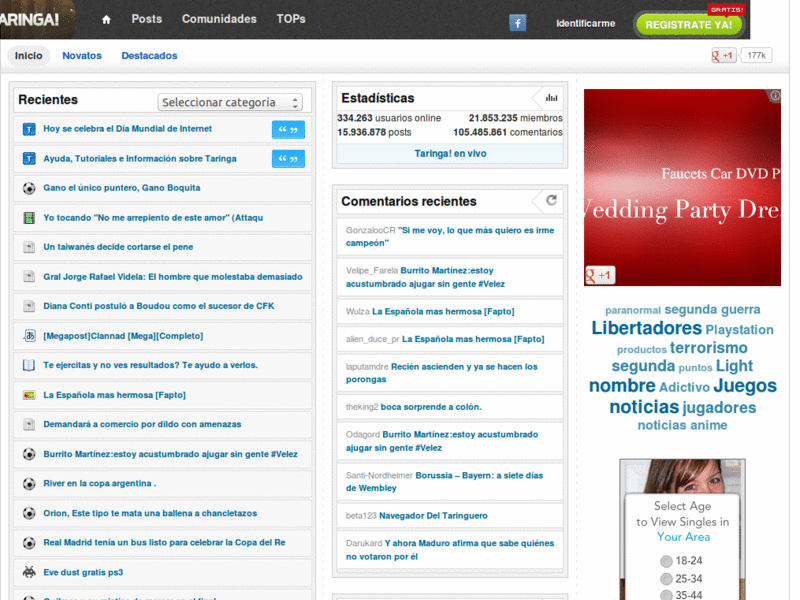Click the icon beside Un taiwanés decide post
800x600 pixels.
(x=29, y=247)
